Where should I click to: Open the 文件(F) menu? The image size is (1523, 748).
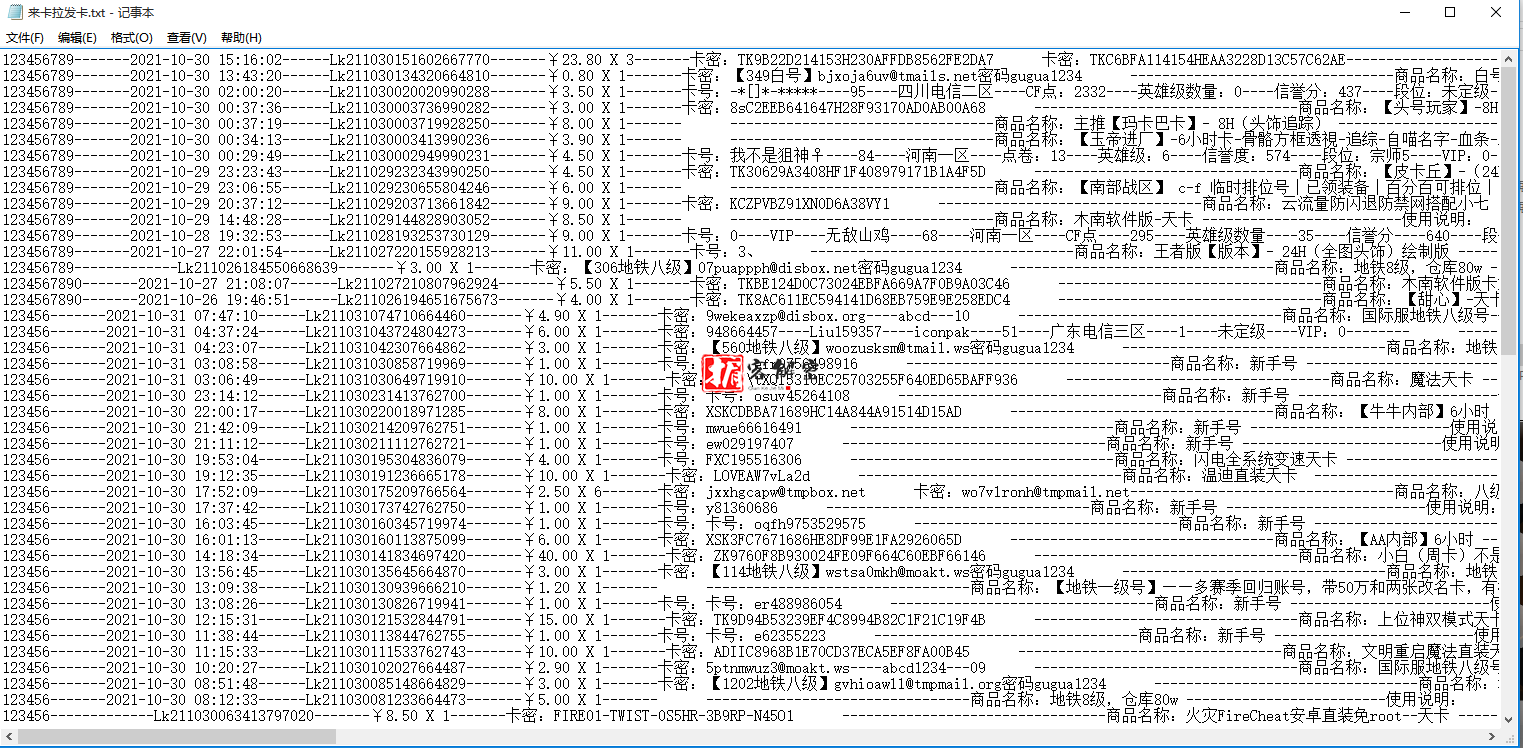coord(25,38)
